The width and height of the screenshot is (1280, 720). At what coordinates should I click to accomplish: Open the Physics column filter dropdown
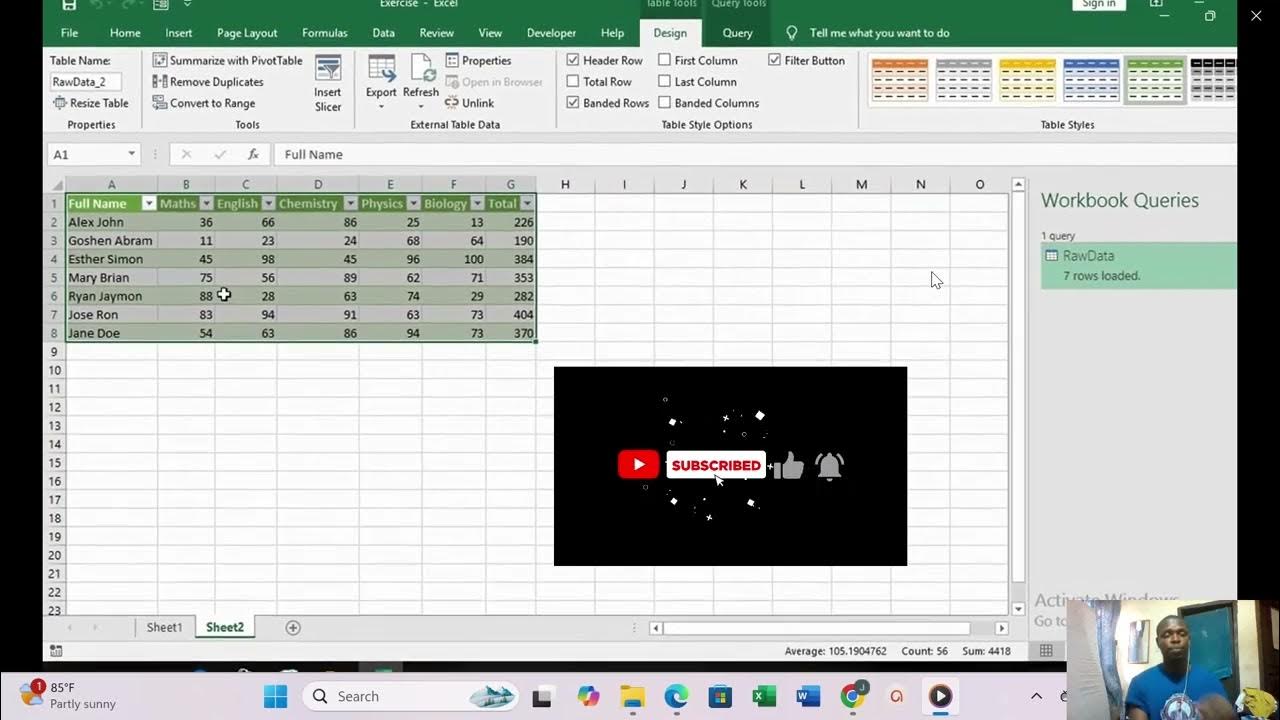pyautogui.click(x=413, y=204)
